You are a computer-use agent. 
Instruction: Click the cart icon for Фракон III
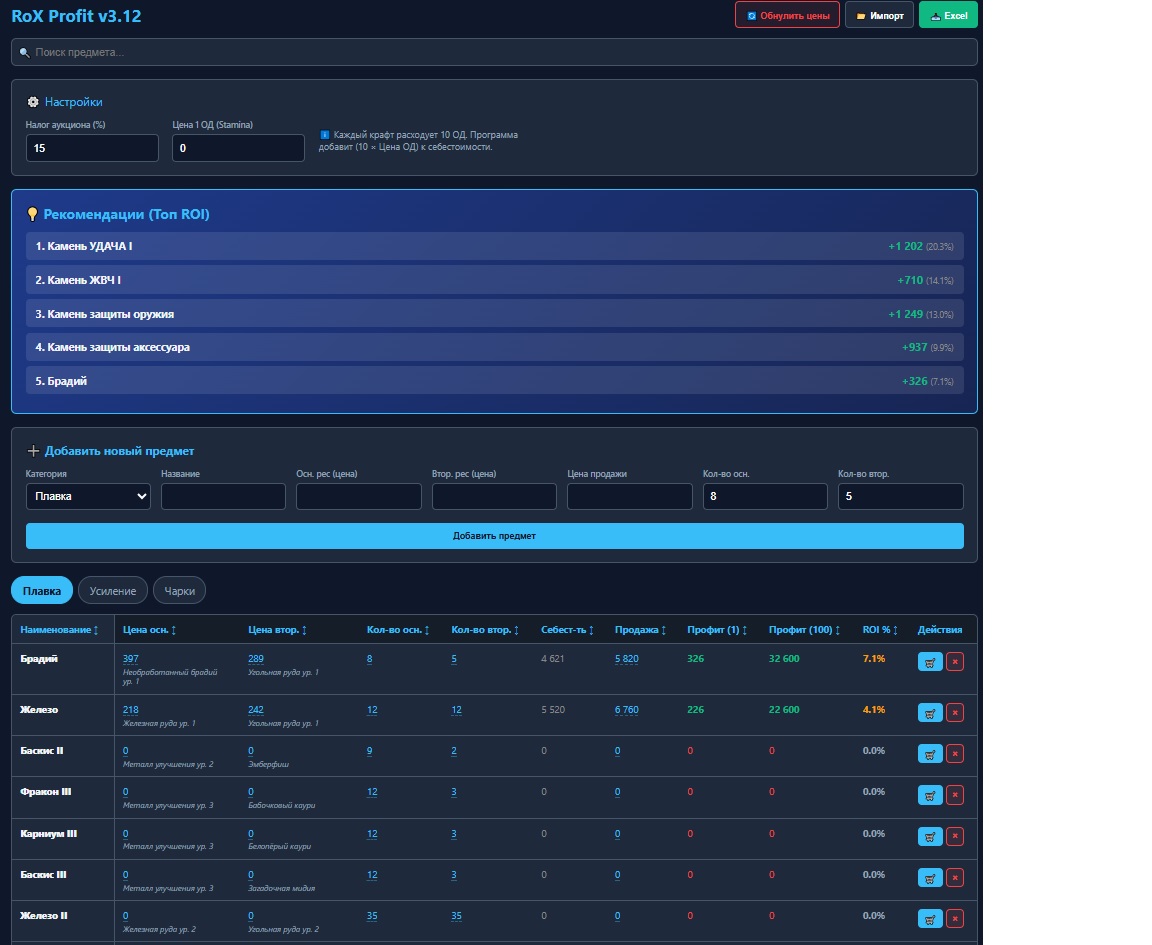(x=930, y=795)
